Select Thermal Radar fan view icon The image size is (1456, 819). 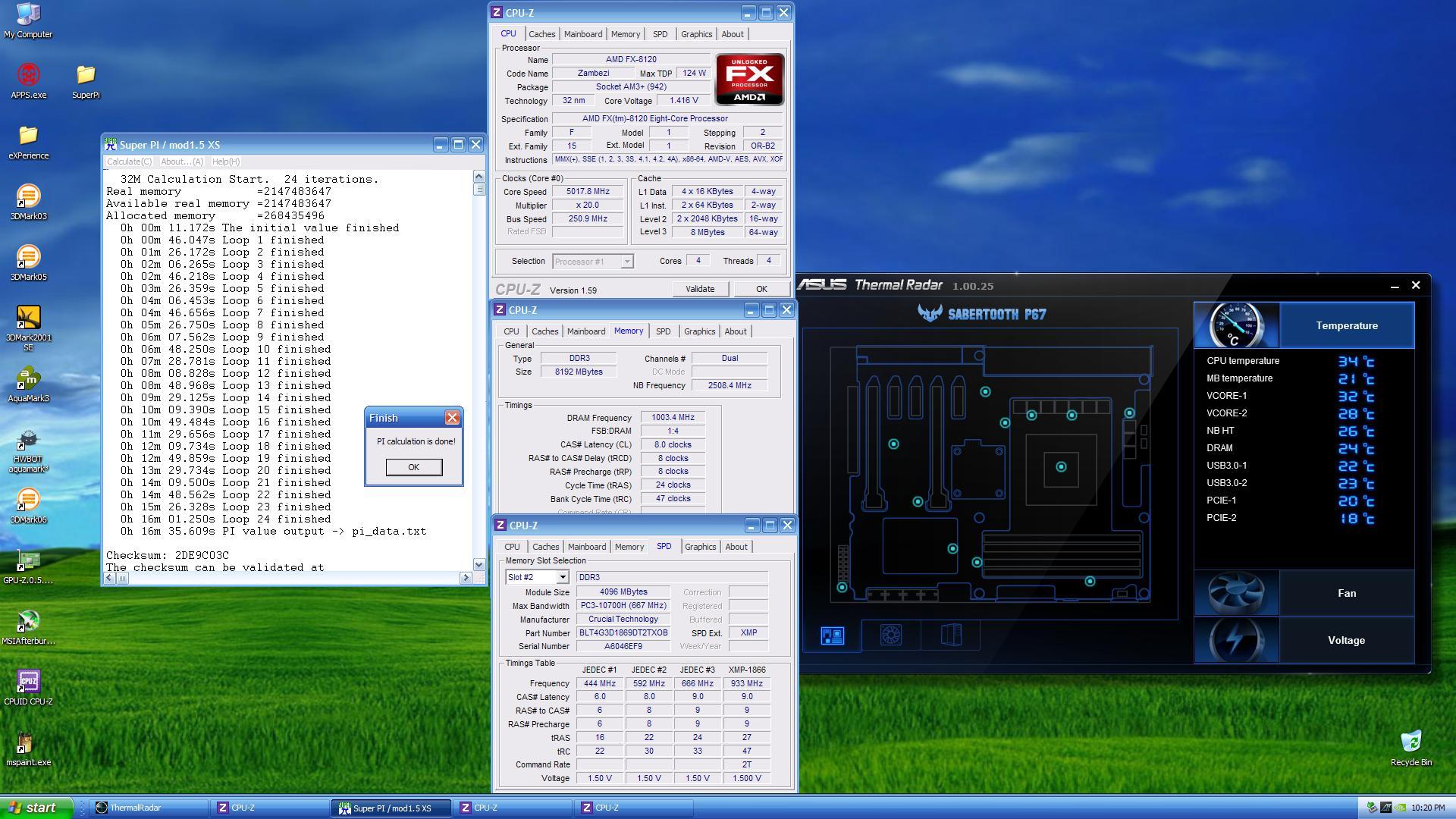(891, 635)
